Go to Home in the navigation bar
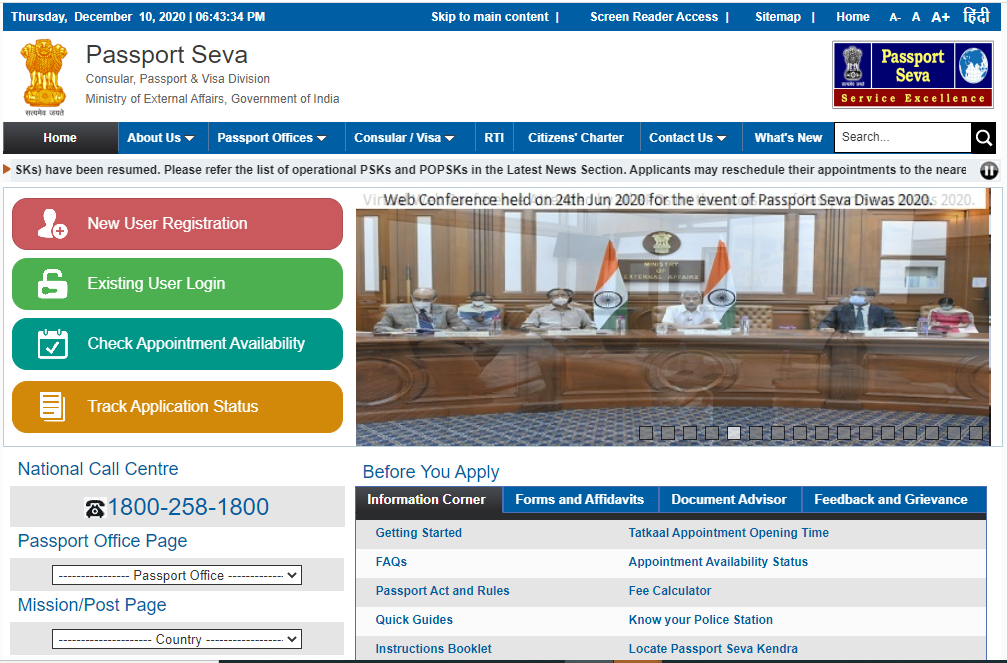The height and width of the screenshot is (663, 1007). click(60, 137)
